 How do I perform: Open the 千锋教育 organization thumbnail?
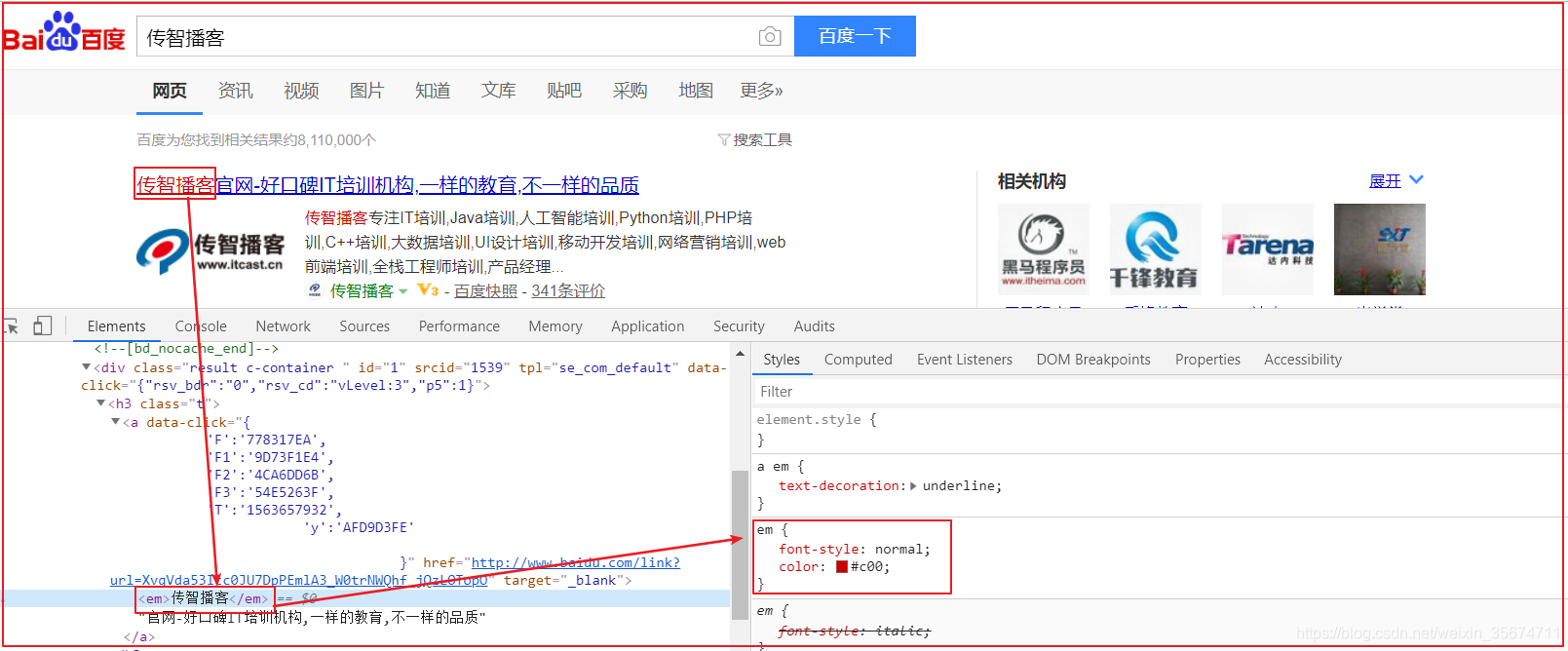click(x=1156, y=249)
